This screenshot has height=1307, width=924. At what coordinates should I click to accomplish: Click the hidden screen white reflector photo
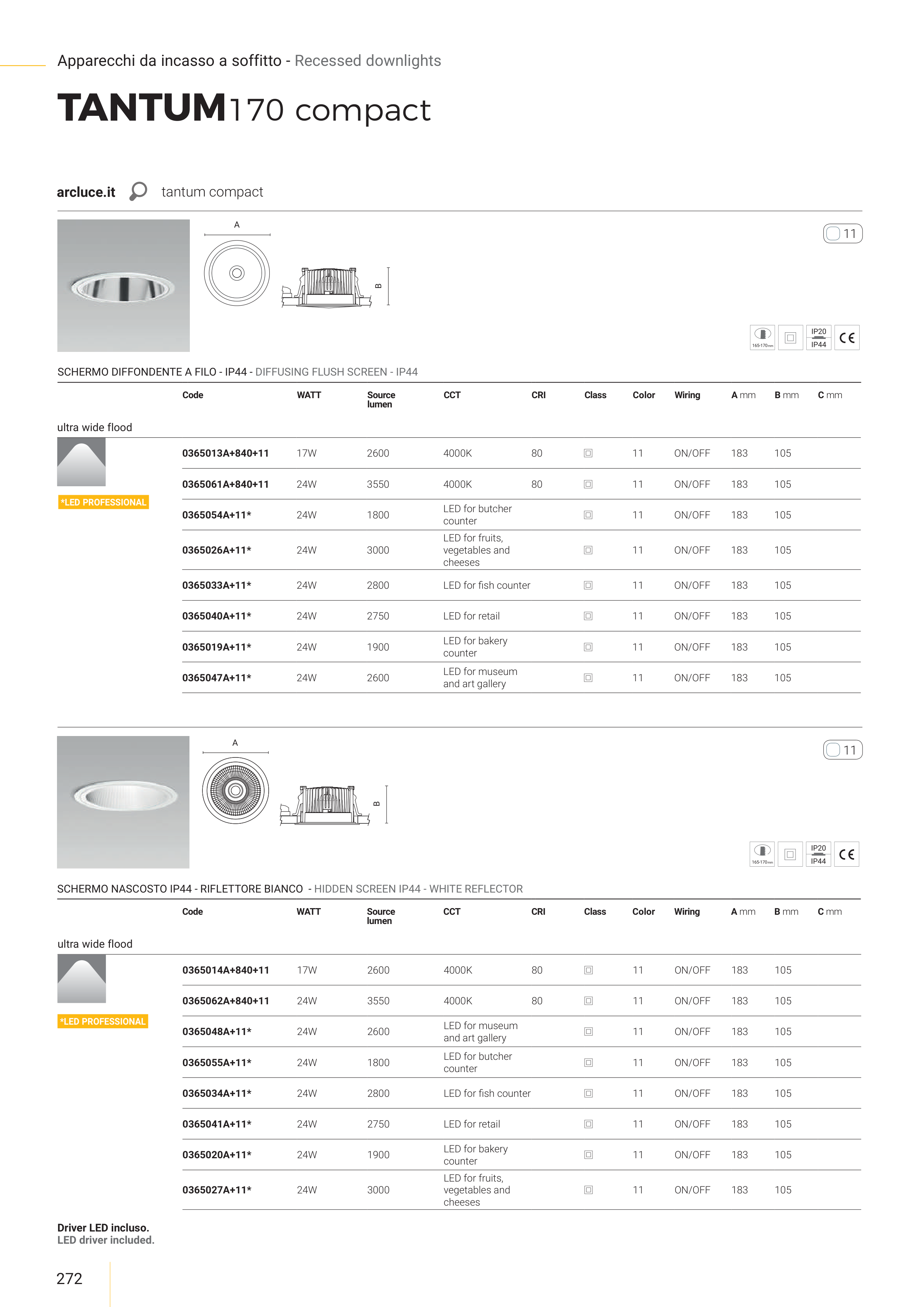tap(124, 802)
